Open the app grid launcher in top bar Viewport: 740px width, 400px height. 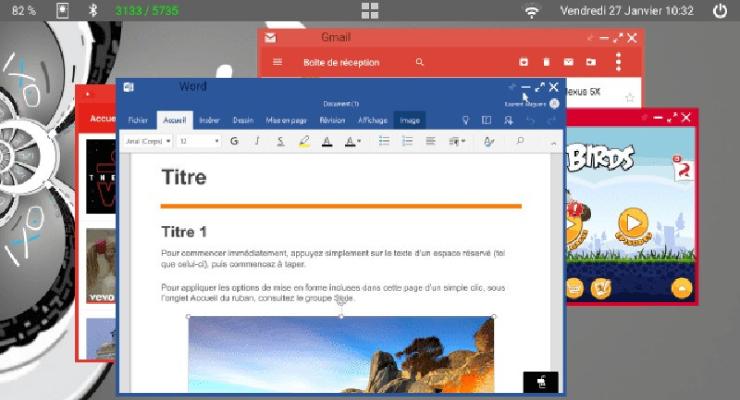coord(370,10)
